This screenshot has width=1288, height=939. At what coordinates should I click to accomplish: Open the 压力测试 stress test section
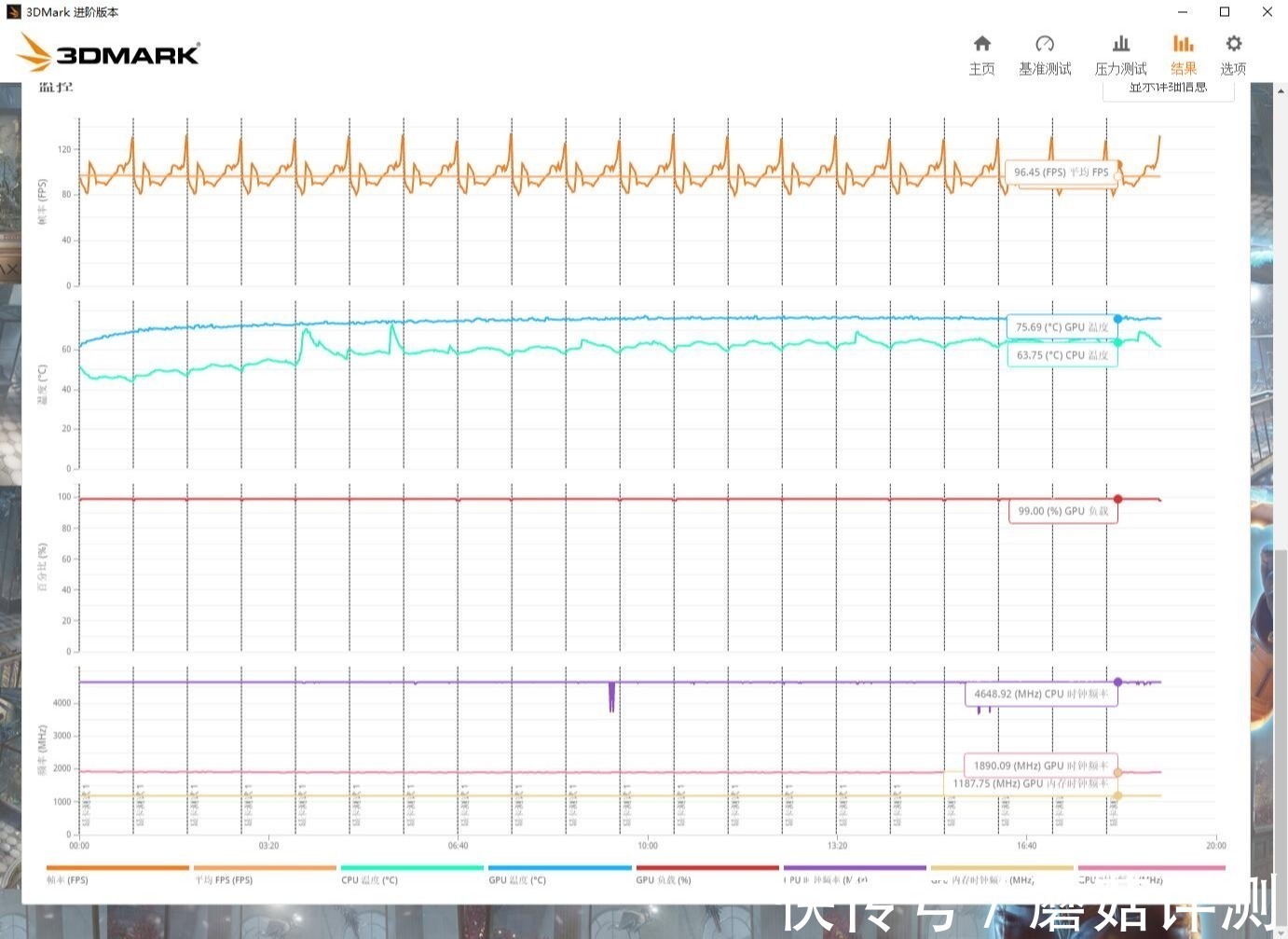1120,56
